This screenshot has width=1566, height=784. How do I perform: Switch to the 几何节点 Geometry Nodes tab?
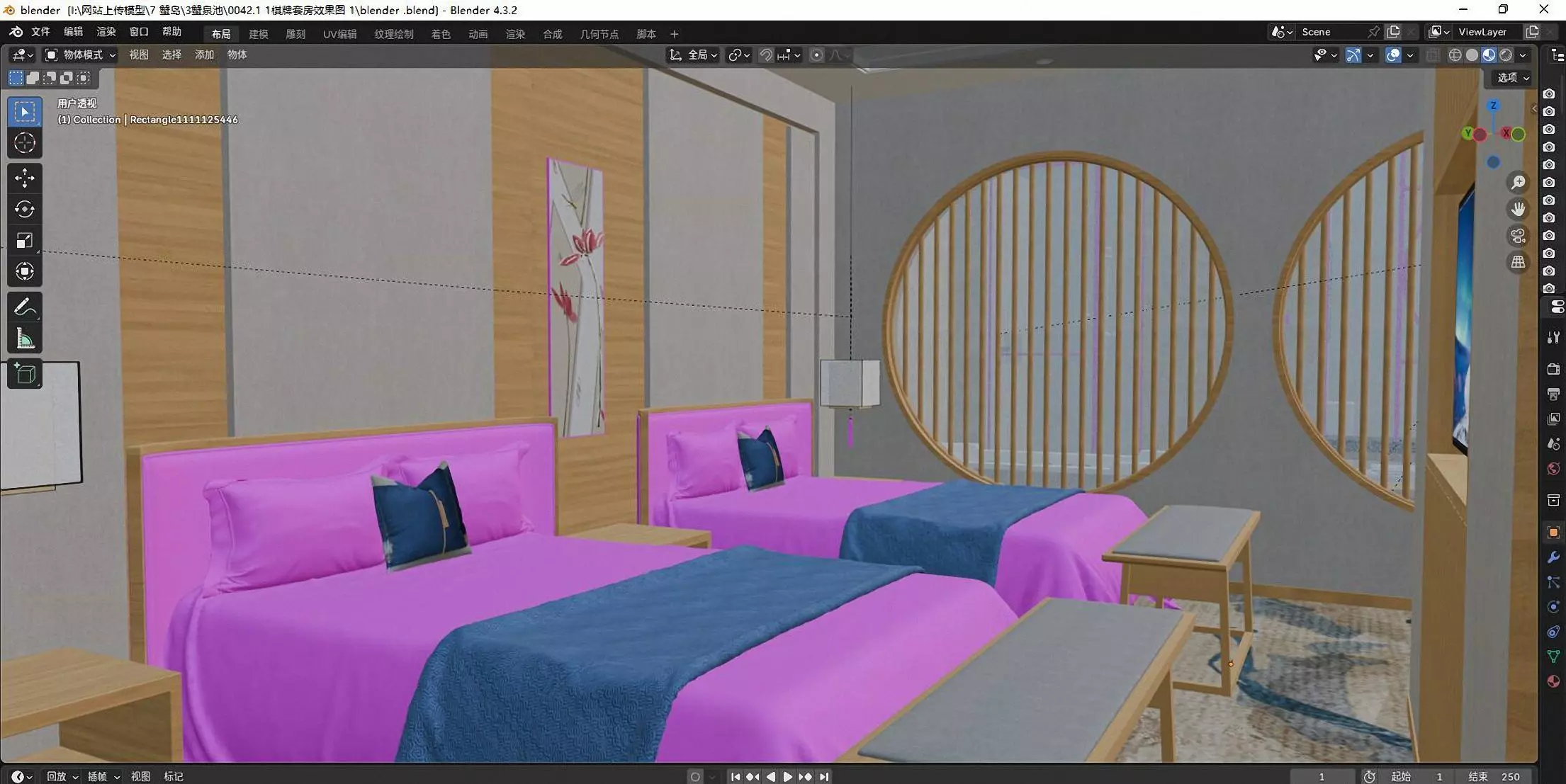[599, 34]
